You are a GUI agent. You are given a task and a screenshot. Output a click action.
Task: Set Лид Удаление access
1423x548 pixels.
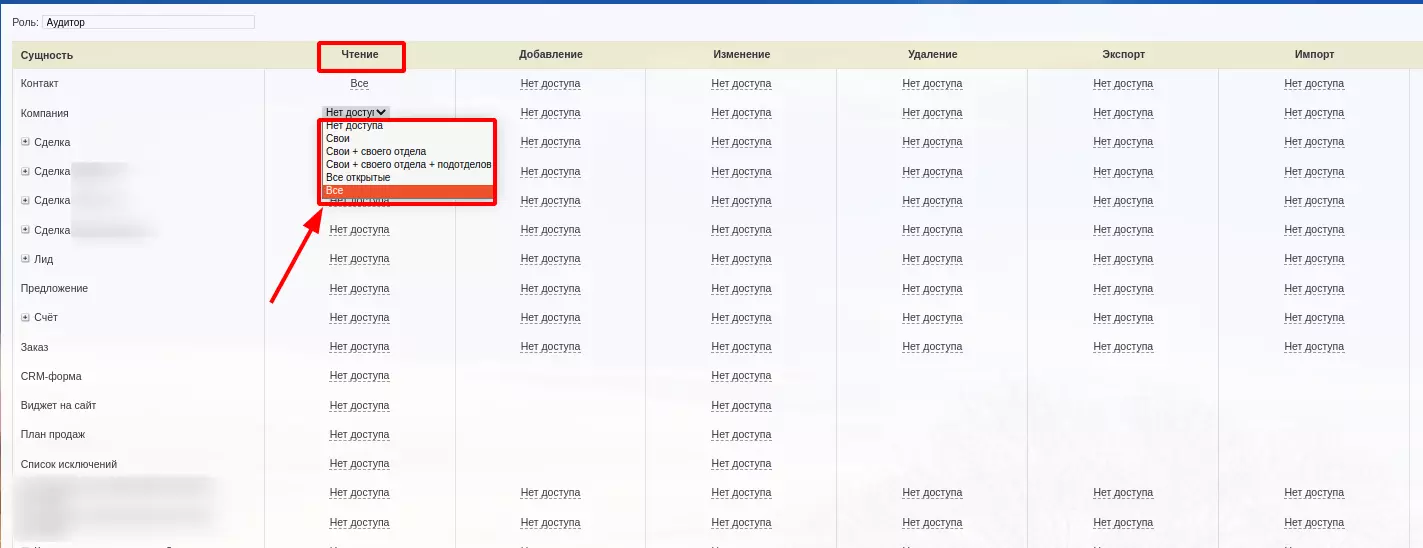932,259
